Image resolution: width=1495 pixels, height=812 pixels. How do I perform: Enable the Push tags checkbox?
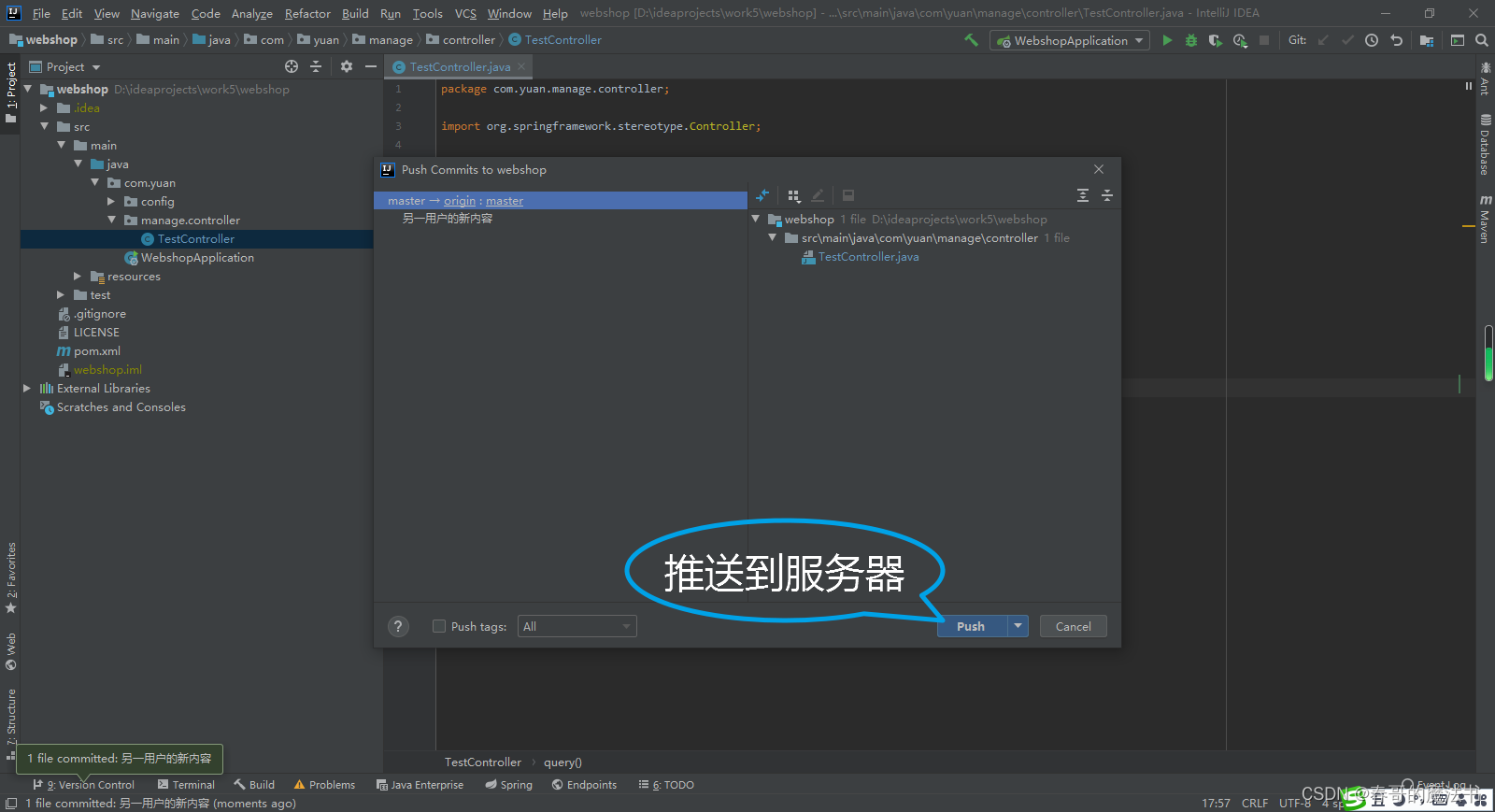(439, 626)
